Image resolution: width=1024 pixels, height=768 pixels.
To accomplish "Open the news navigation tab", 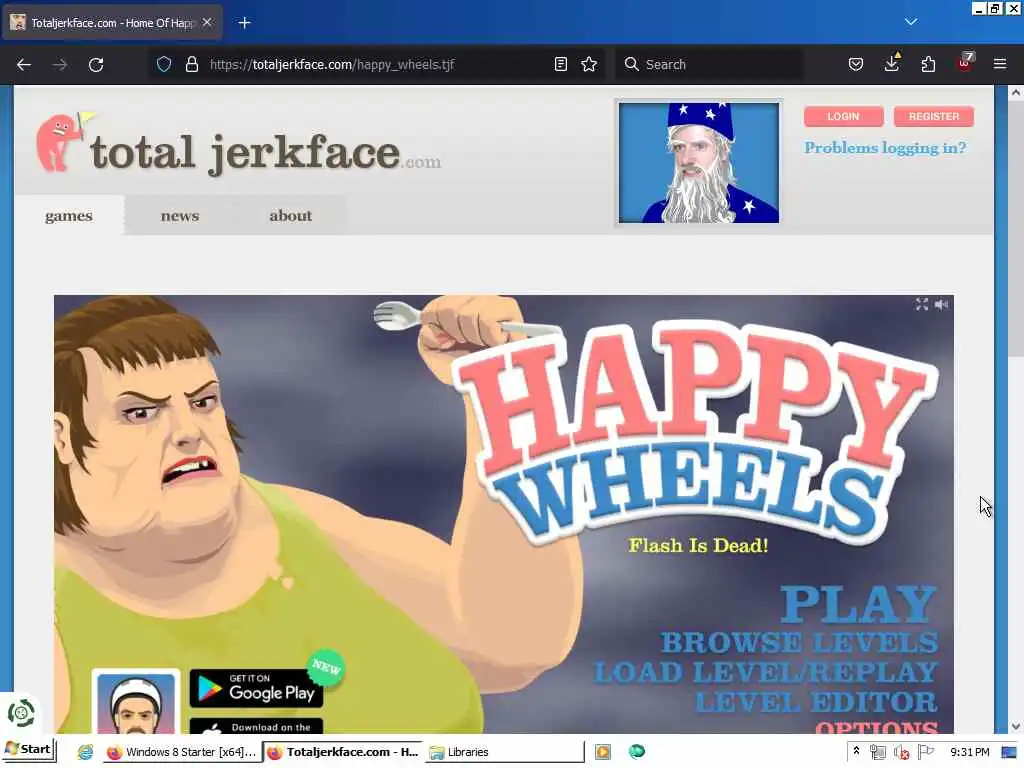I will tap(180, 216).
